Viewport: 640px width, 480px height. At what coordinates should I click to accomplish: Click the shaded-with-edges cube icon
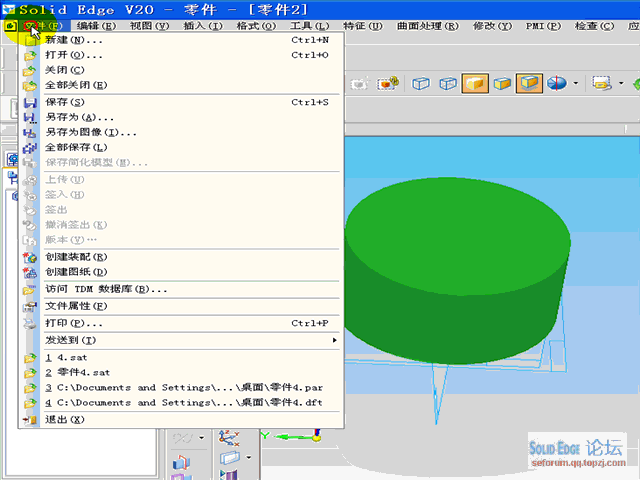pos(502,84)
